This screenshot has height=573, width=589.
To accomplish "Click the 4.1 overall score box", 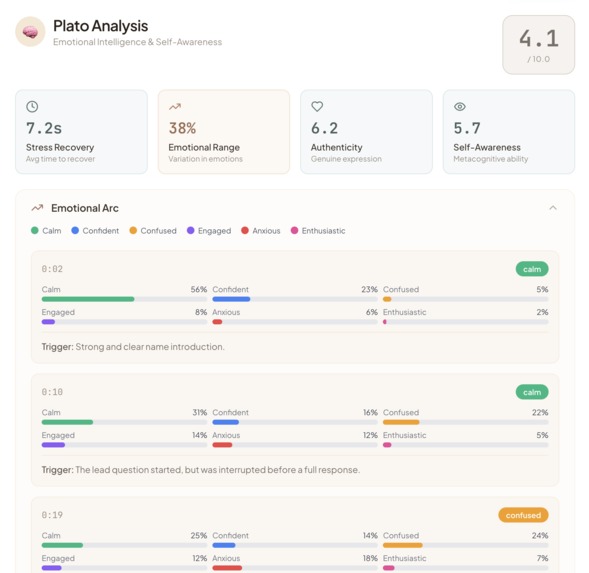I will [x=538, y=45].
